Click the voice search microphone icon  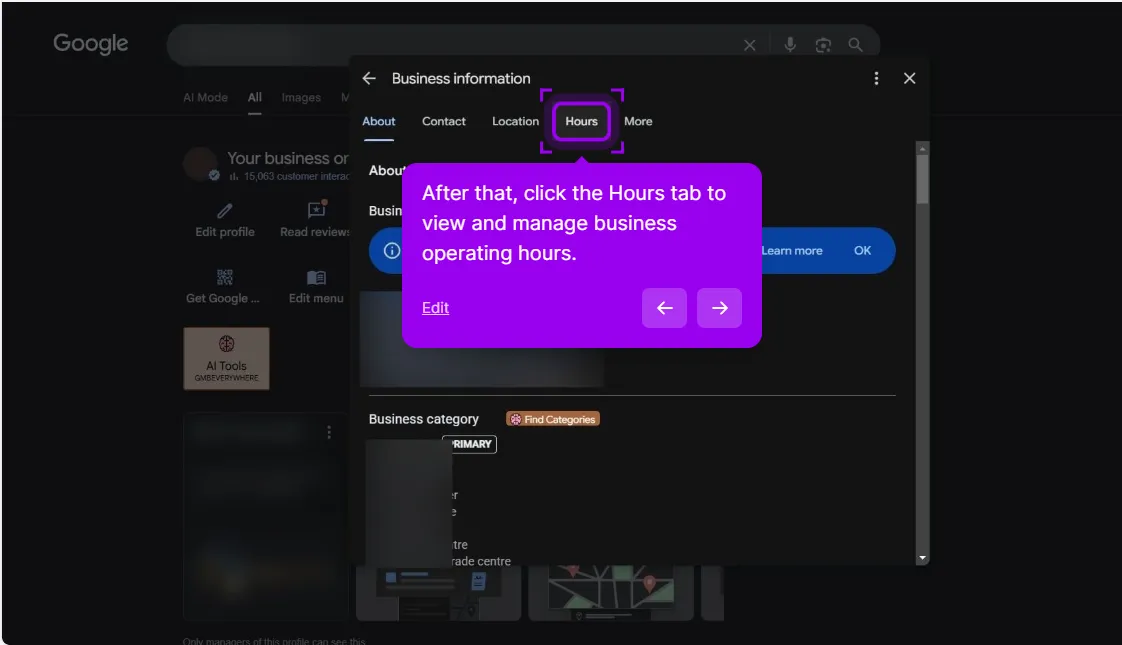790,45
